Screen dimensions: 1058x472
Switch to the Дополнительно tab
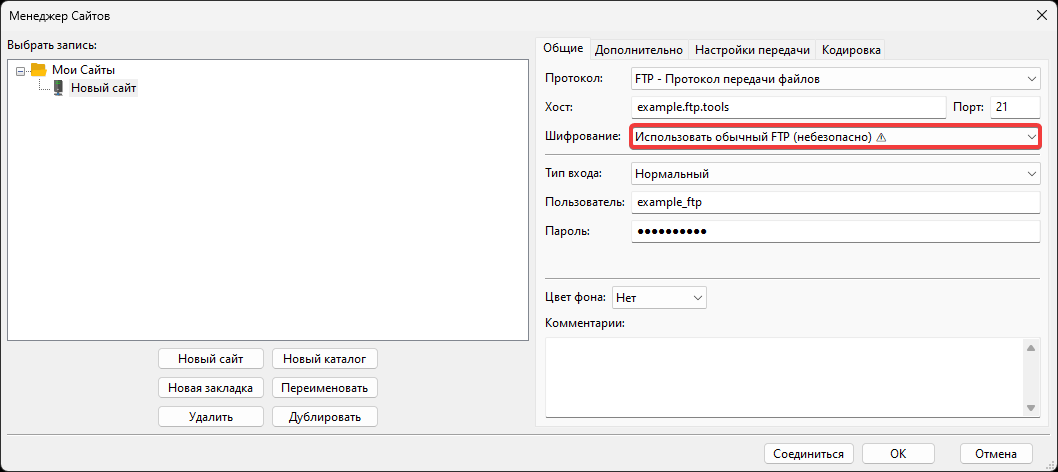(639, 49)
